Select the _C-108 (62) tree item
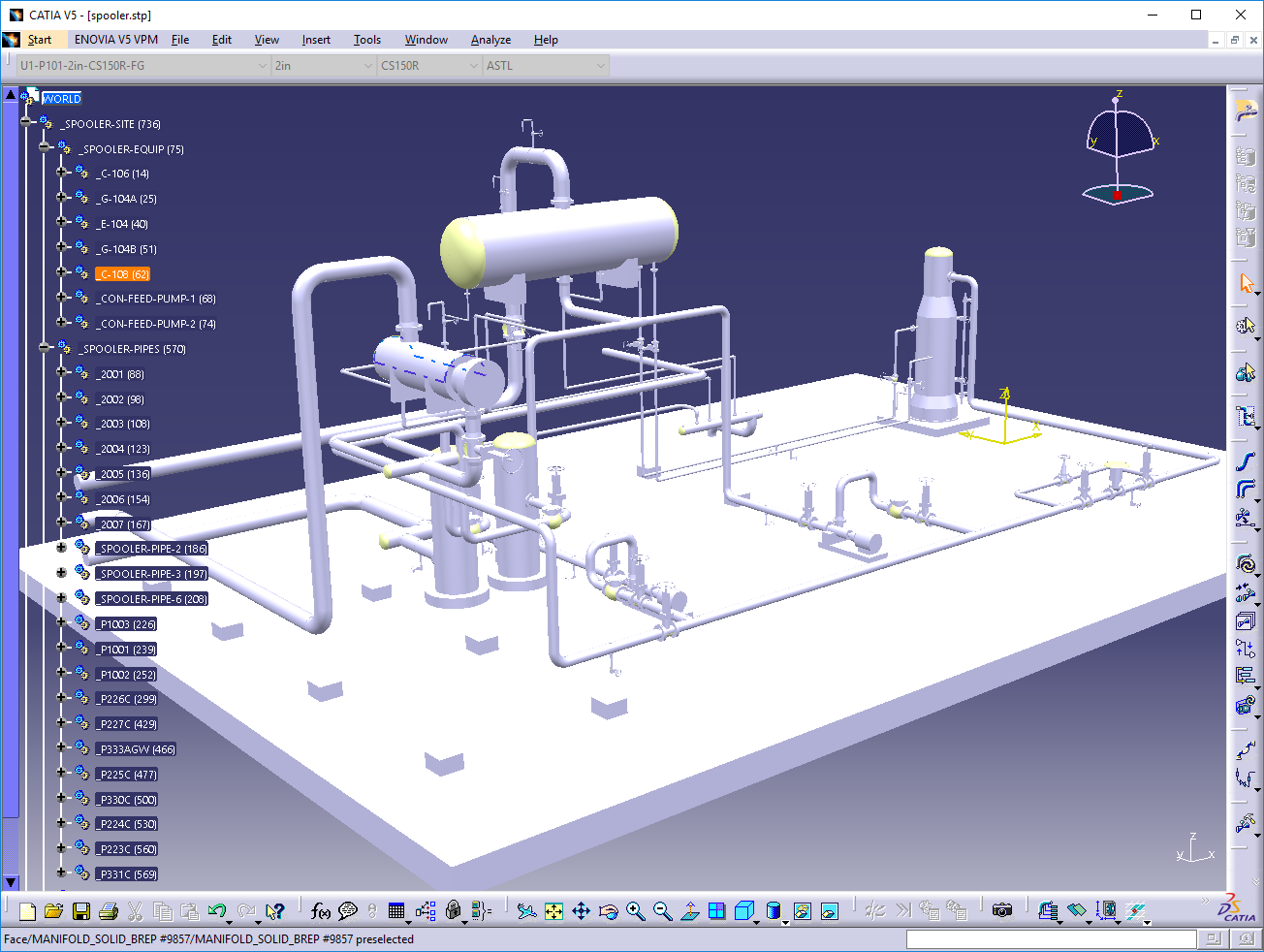The width and height of the screenshot is (1264, 952). pos(123,274)
